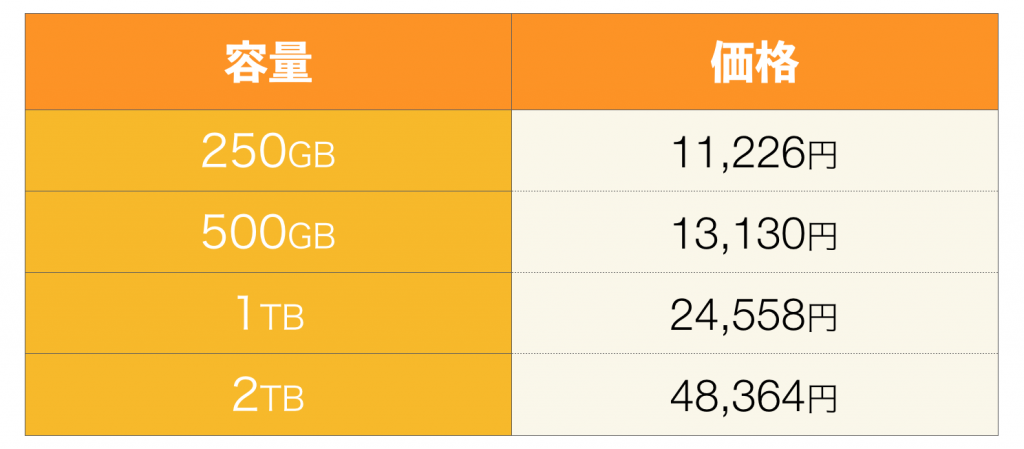The width and height of the screenshot is (1024, 449).
Task: Click the 円 symbol after 13,130
Action: pos(822,238)
